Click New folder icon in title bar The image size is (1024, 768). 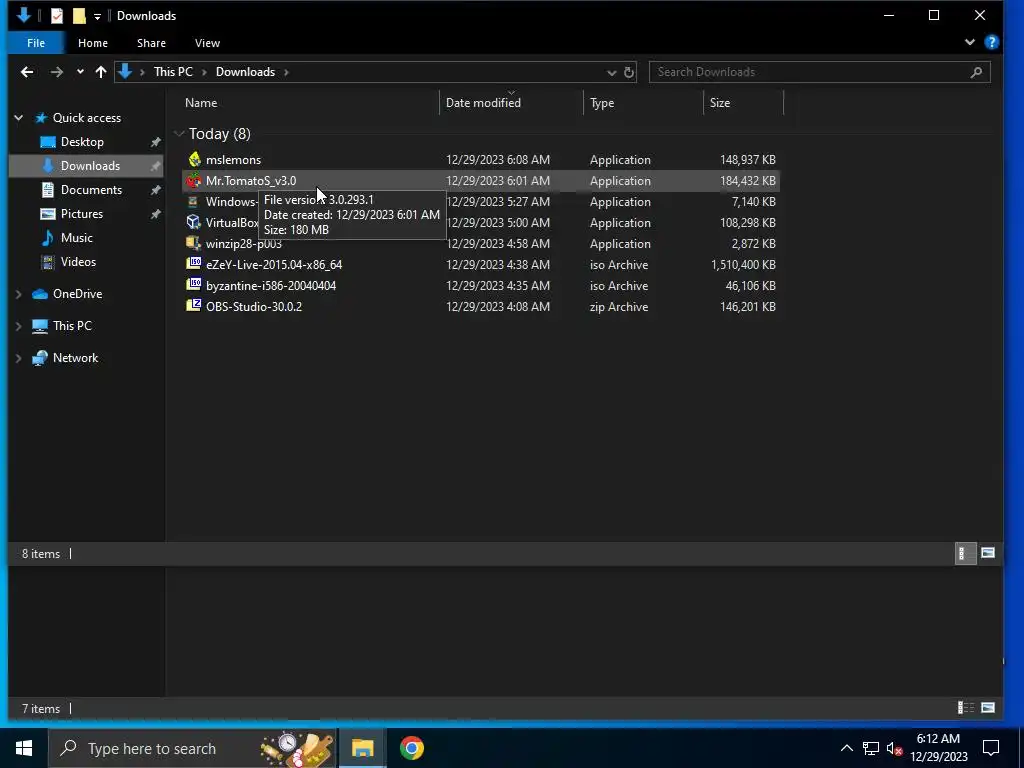79,16
